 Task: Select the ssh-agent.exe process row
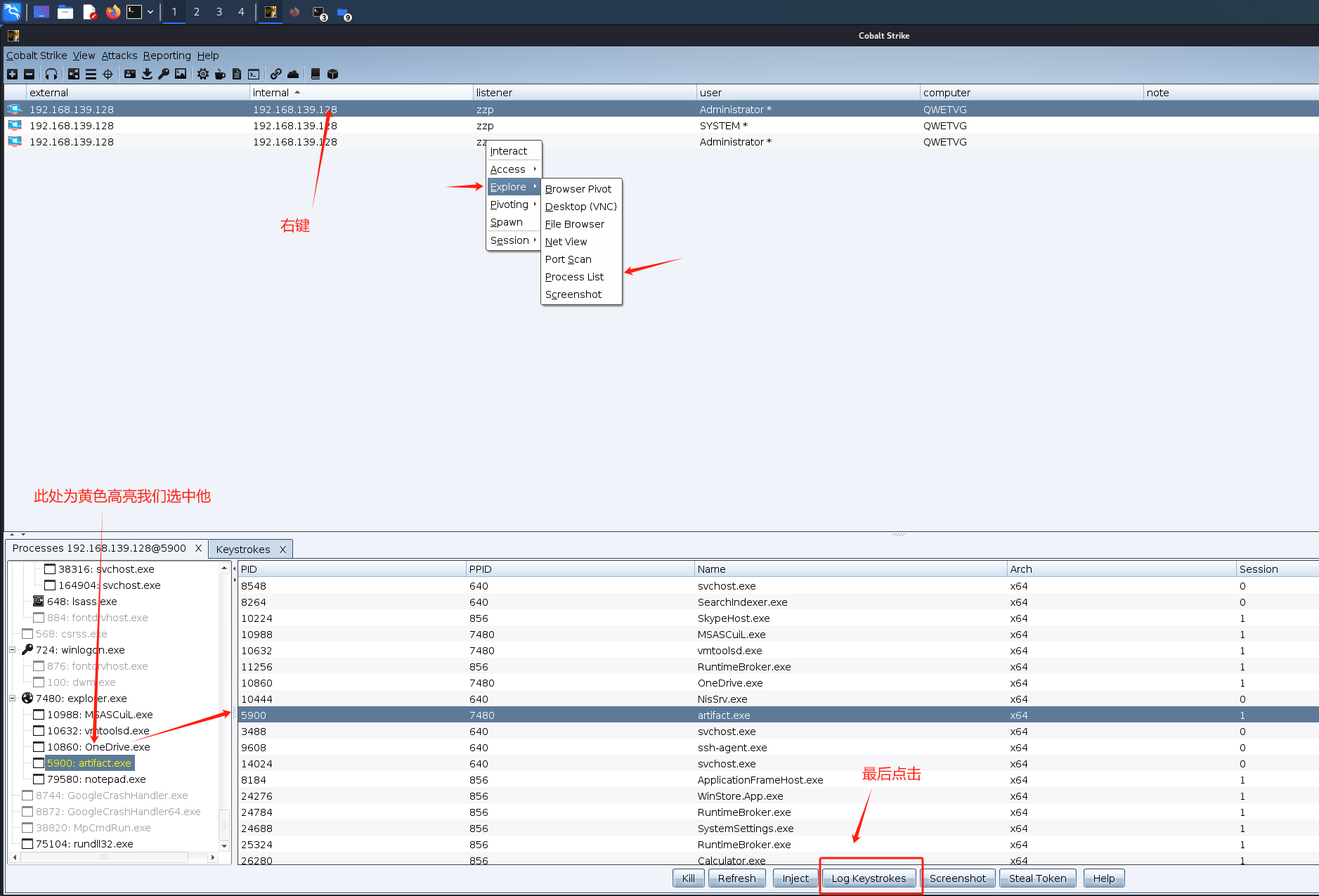pos(777,748)
